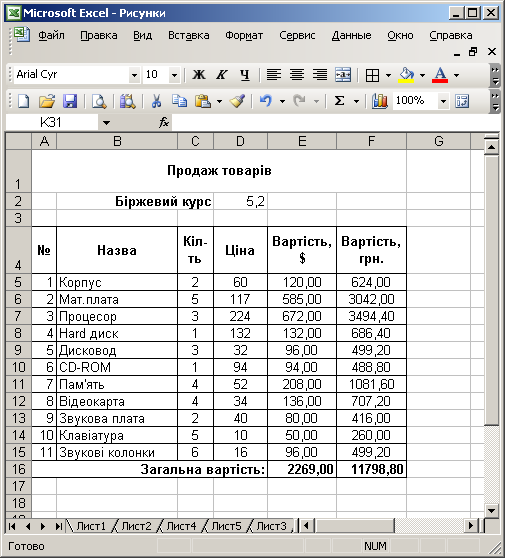
Task: Open a file with the folder icon
Action: tap(47, 101)
